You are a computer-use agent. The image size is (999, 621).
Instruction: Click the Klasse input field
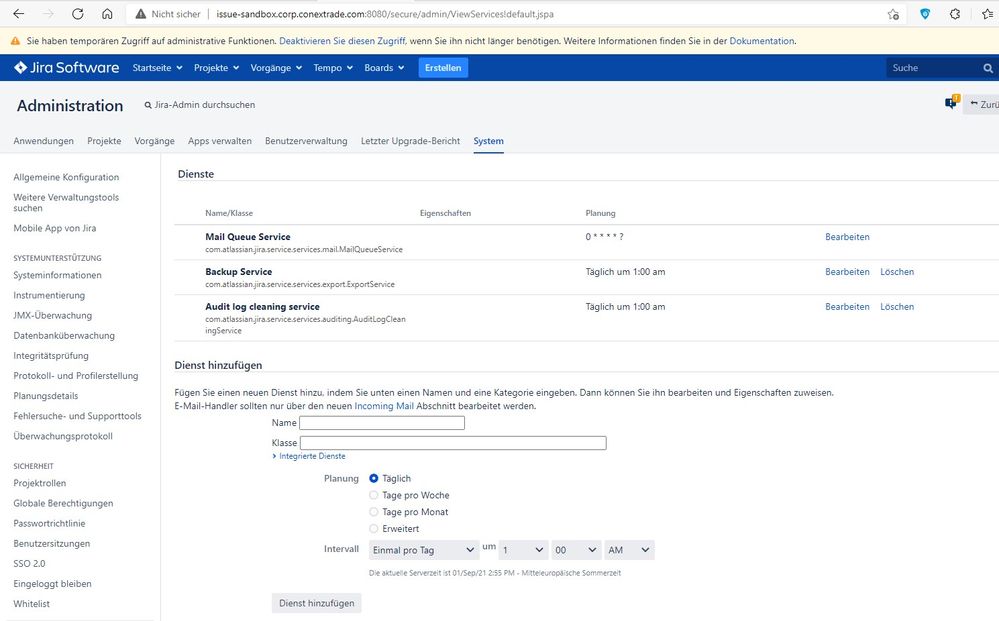(x=453, y=443)
